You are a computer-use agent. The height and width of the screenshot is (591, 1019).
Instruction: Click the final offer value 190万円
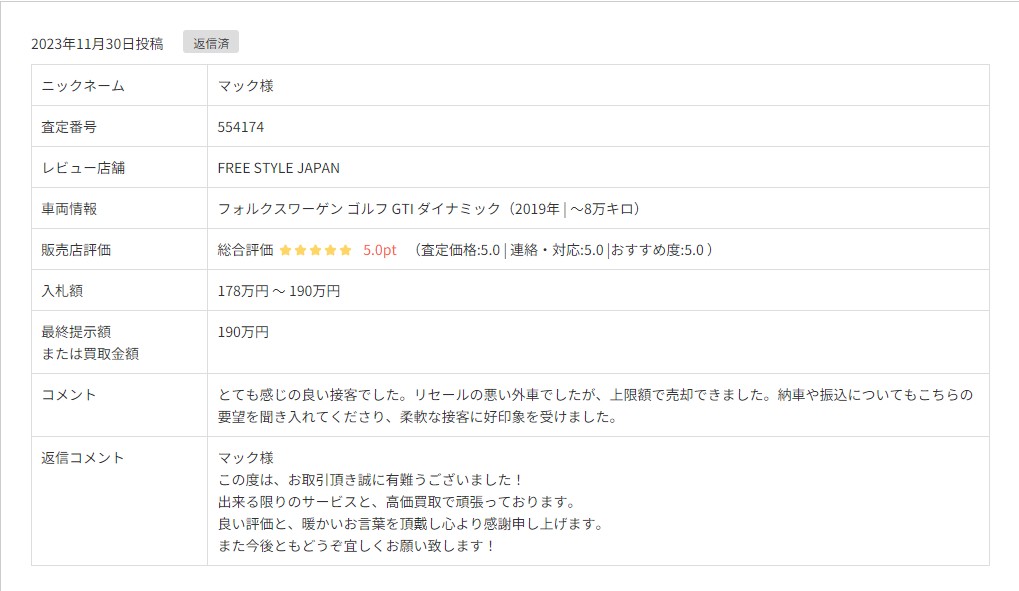(x=243, y=332)
